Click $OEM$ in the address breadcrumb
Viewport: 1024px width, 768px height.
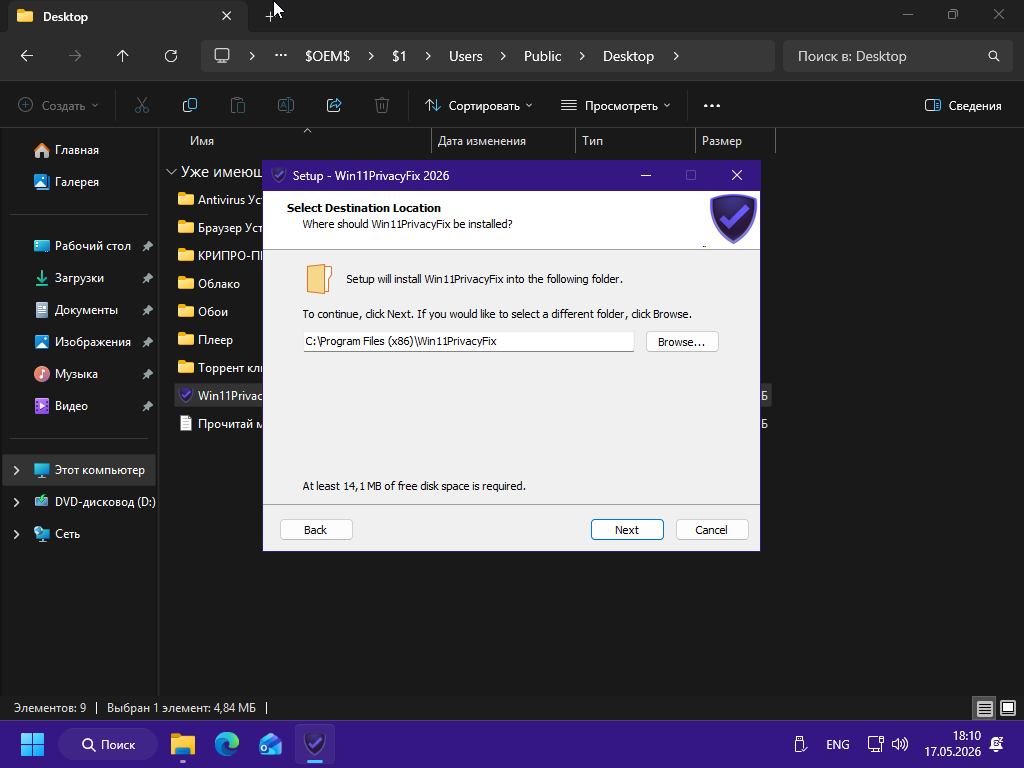tap(328, 56)
